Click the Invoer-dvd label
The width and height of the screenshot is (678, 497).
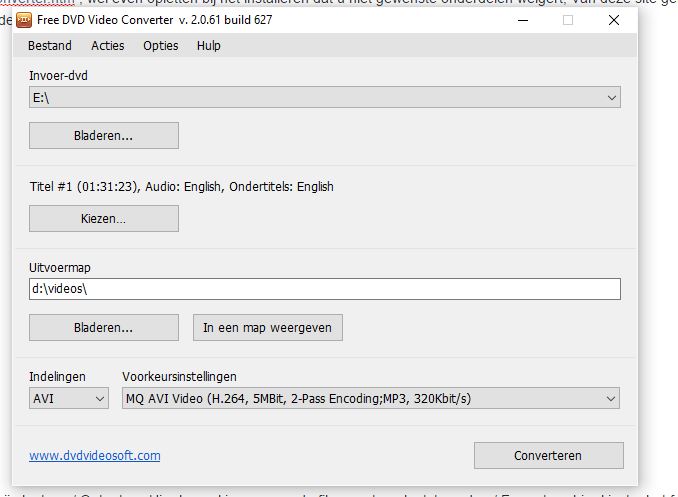(x=58, y=76)
